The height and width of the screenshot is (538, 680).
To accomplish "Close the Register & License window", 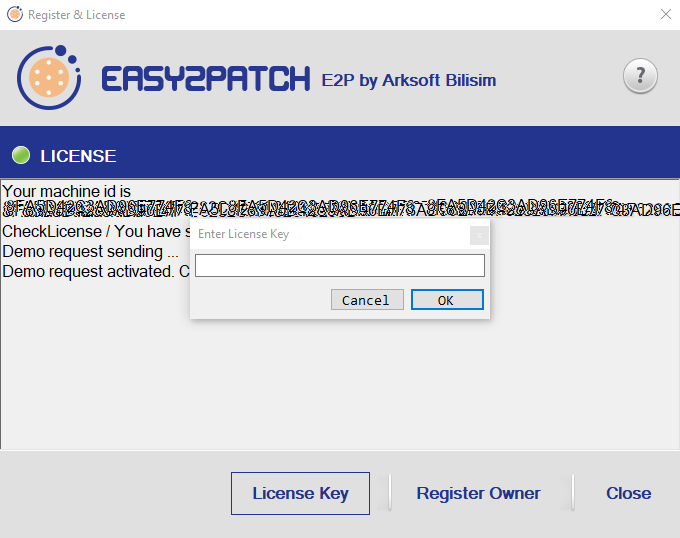I will [665, 15].
